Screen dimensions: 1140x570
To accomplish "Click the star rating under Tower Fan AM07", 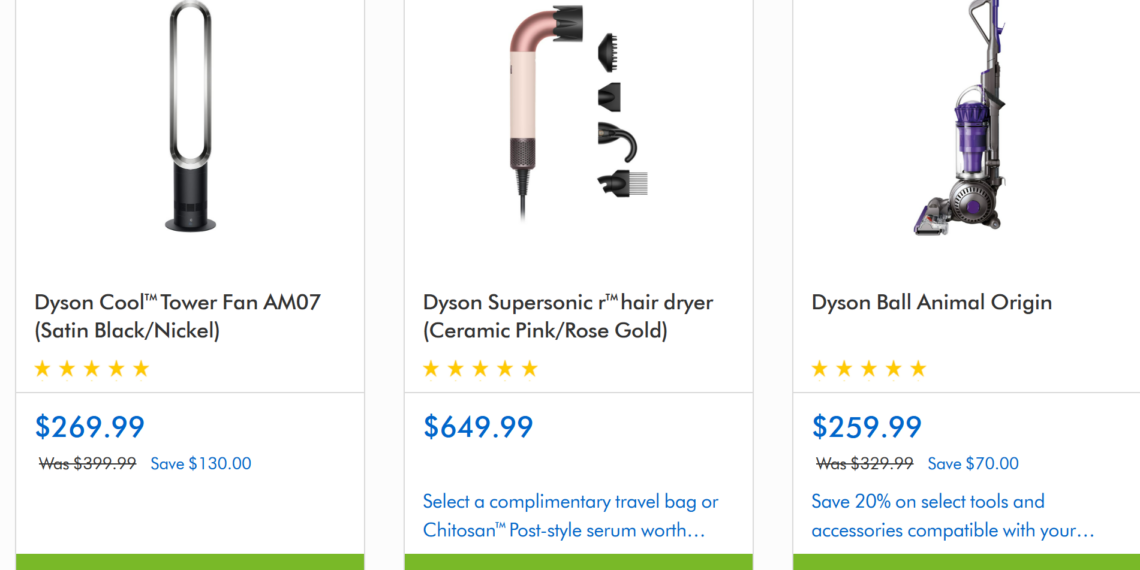I will pos(92,369).
